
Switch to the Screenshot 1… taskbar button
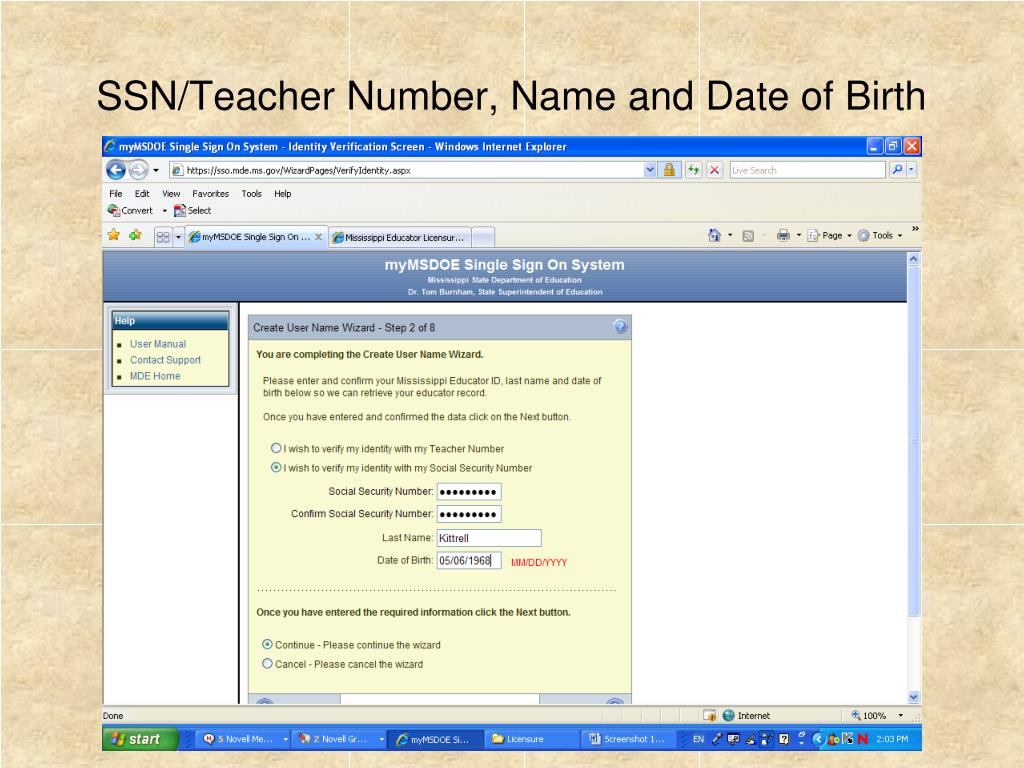click(x=628, y=739)
